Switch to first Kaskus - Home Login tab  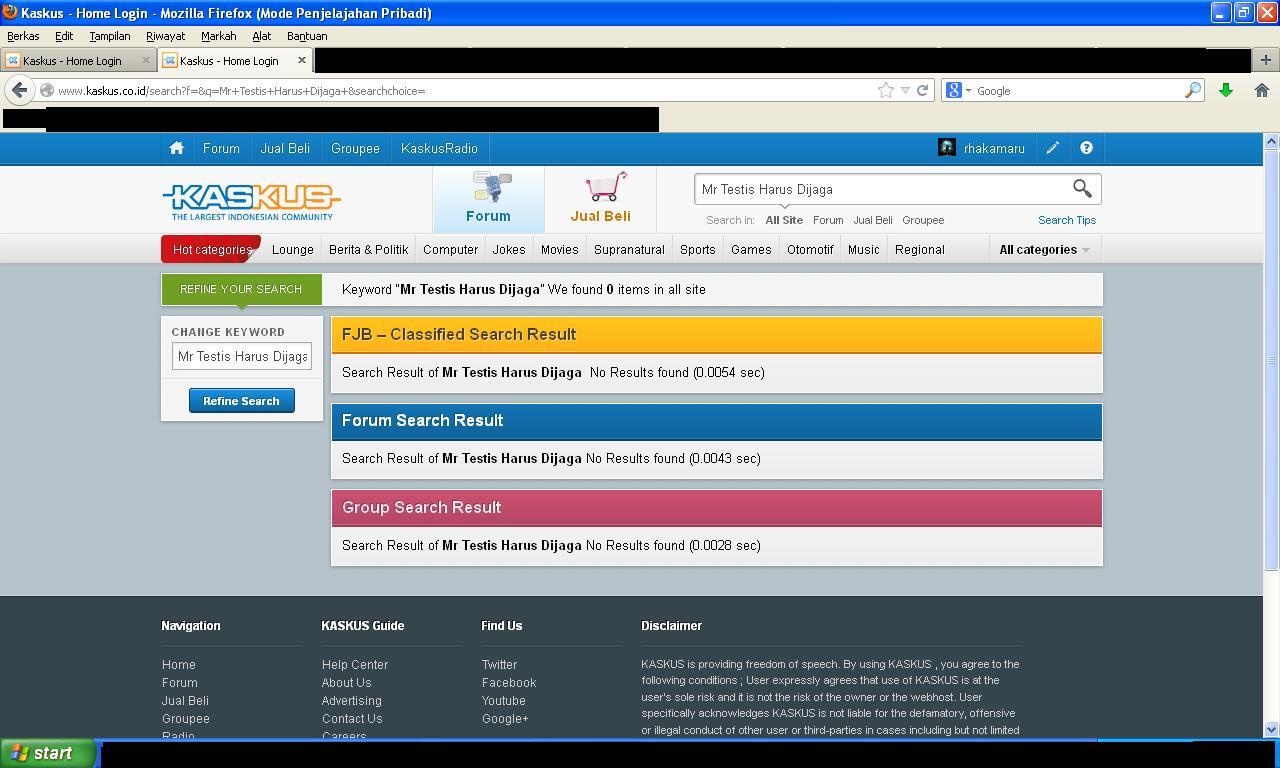(72, 60)
